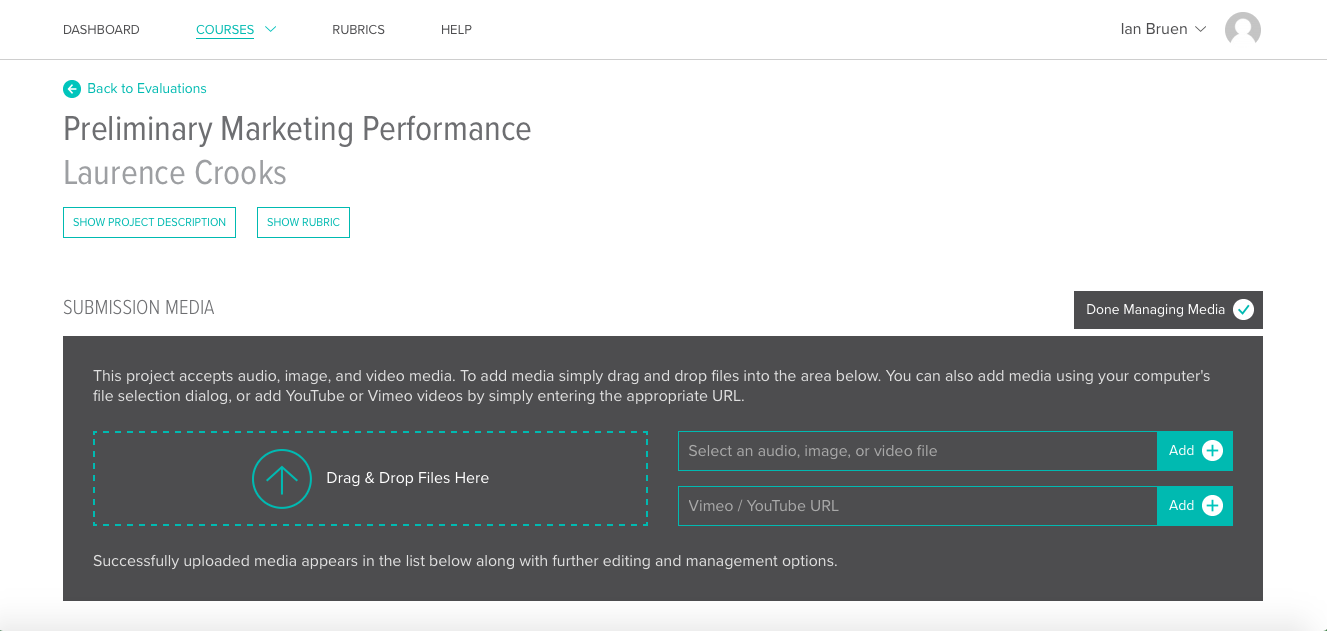Open the Dashboard page
This screenshot has height=631, width=1327.
pyautogui.click(x=101, y=30)
